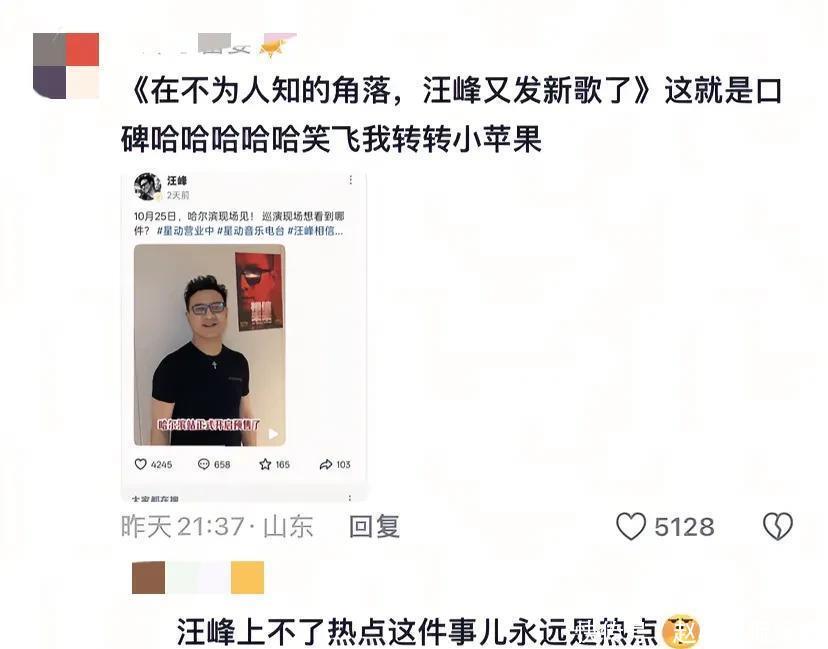This screenshot has height=649, width=828.
Task: Open the embedded screenshot image in comment
Action: pos(244,335)
